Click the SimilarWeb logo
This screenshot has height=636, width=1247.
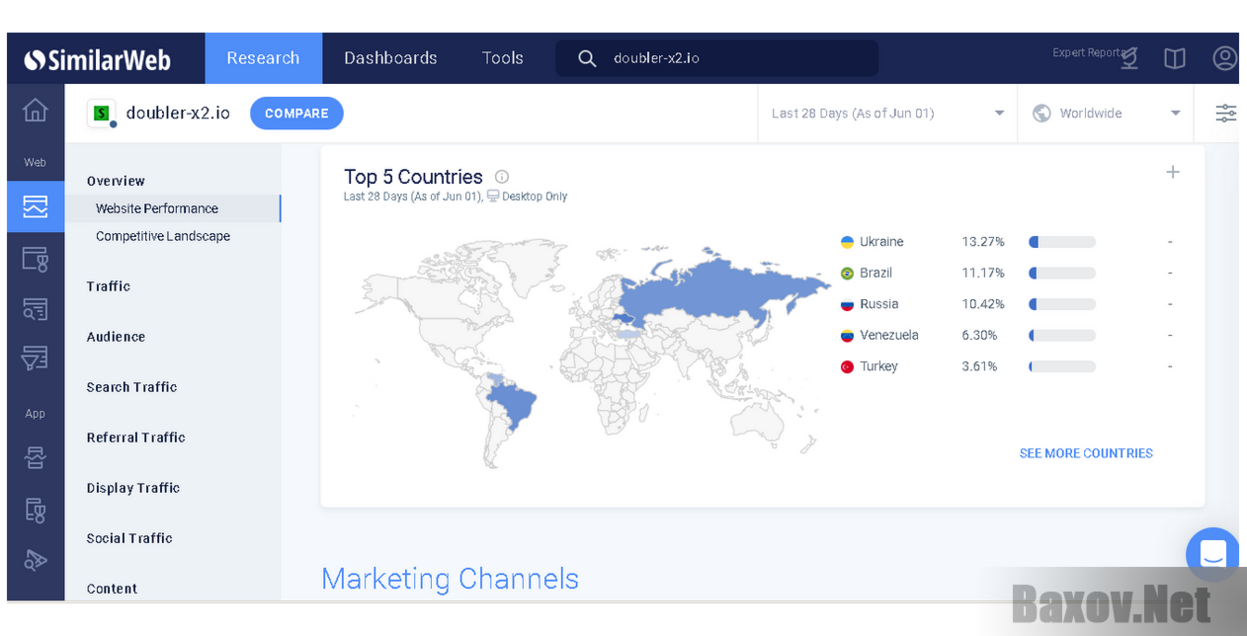pyautogui.click(x=97, y=59)
